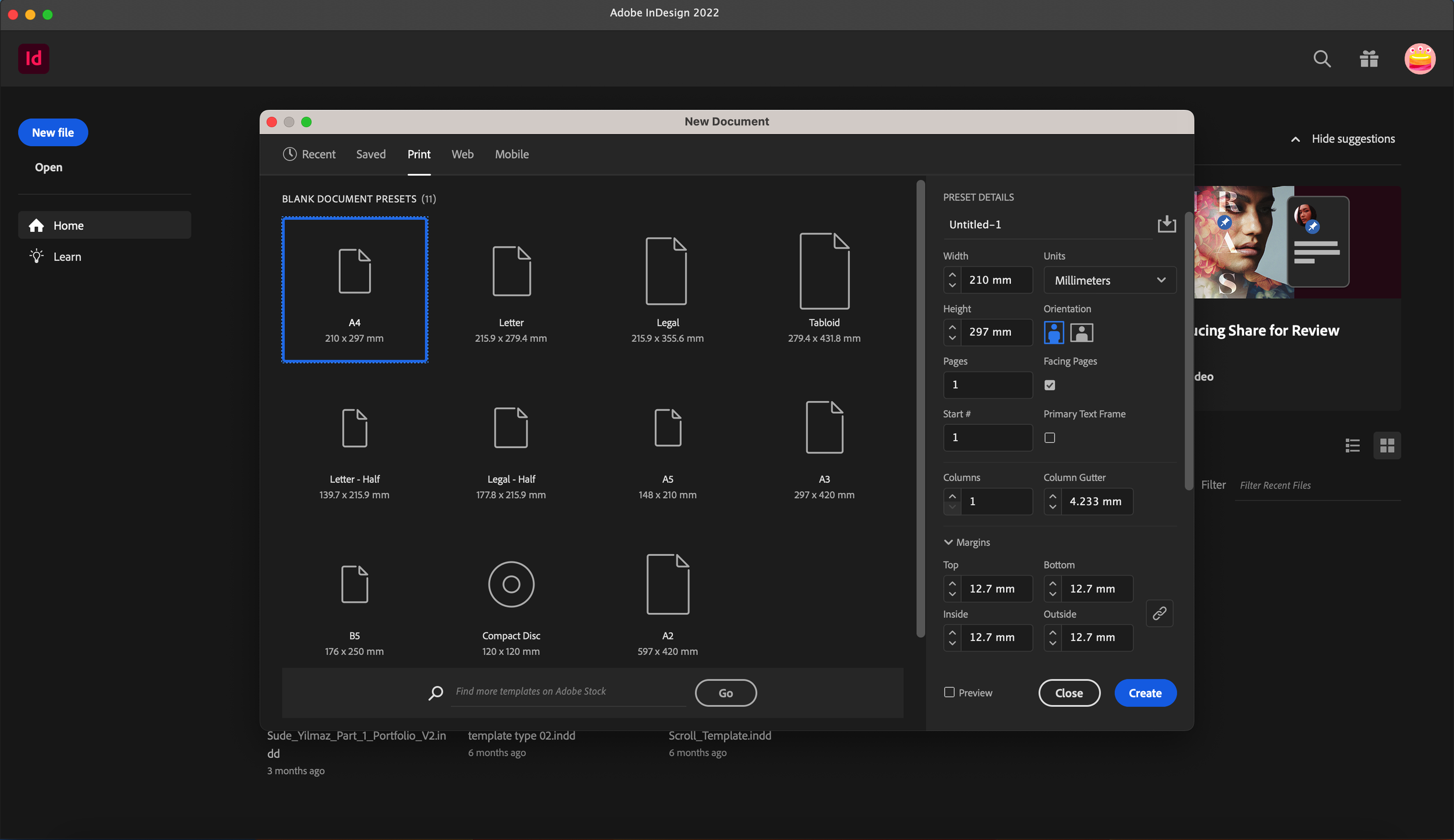Select the Compact Disc preset
Screen dimensions: 1454x840
(511, 603)
